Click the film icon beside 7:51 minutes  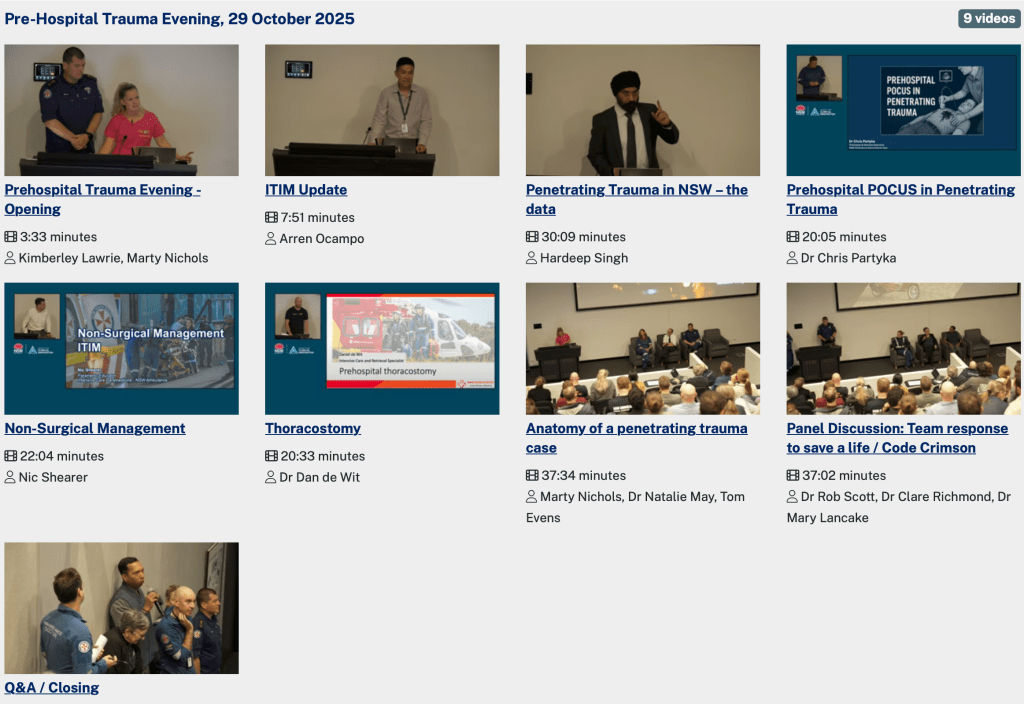point(271,218)
